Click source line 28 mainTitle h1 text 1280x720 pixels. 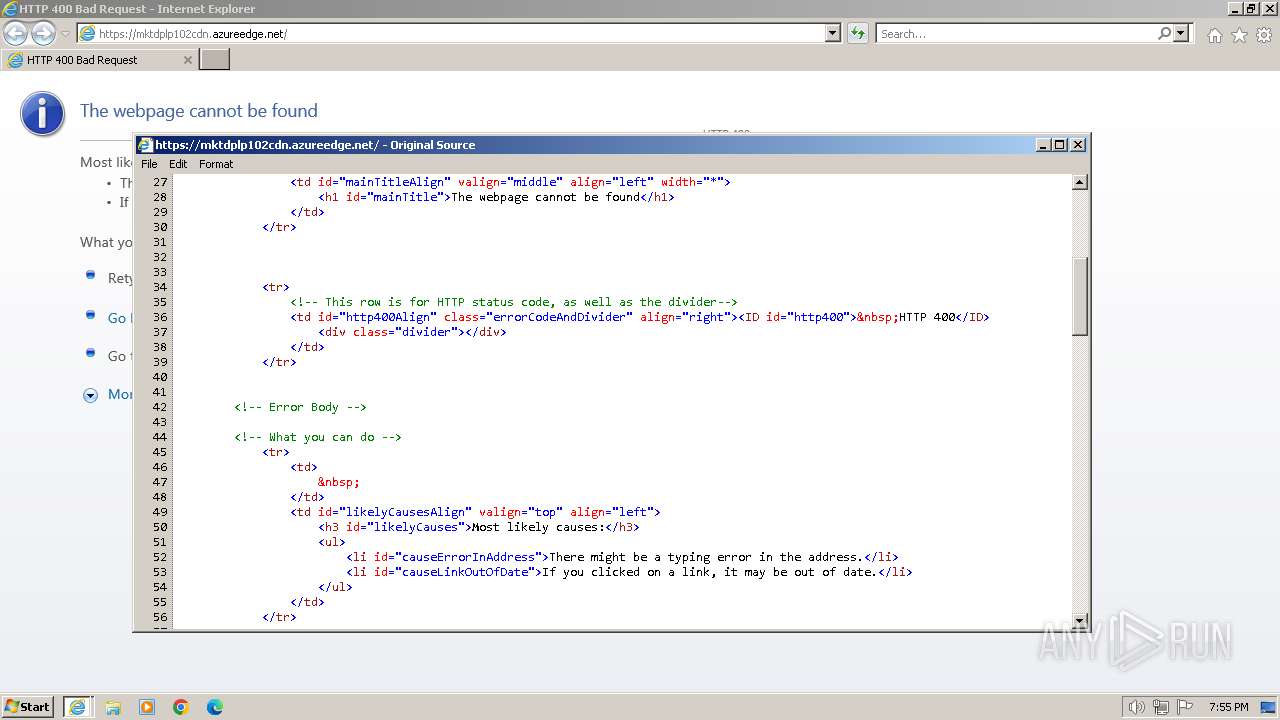tap(496, 197)
